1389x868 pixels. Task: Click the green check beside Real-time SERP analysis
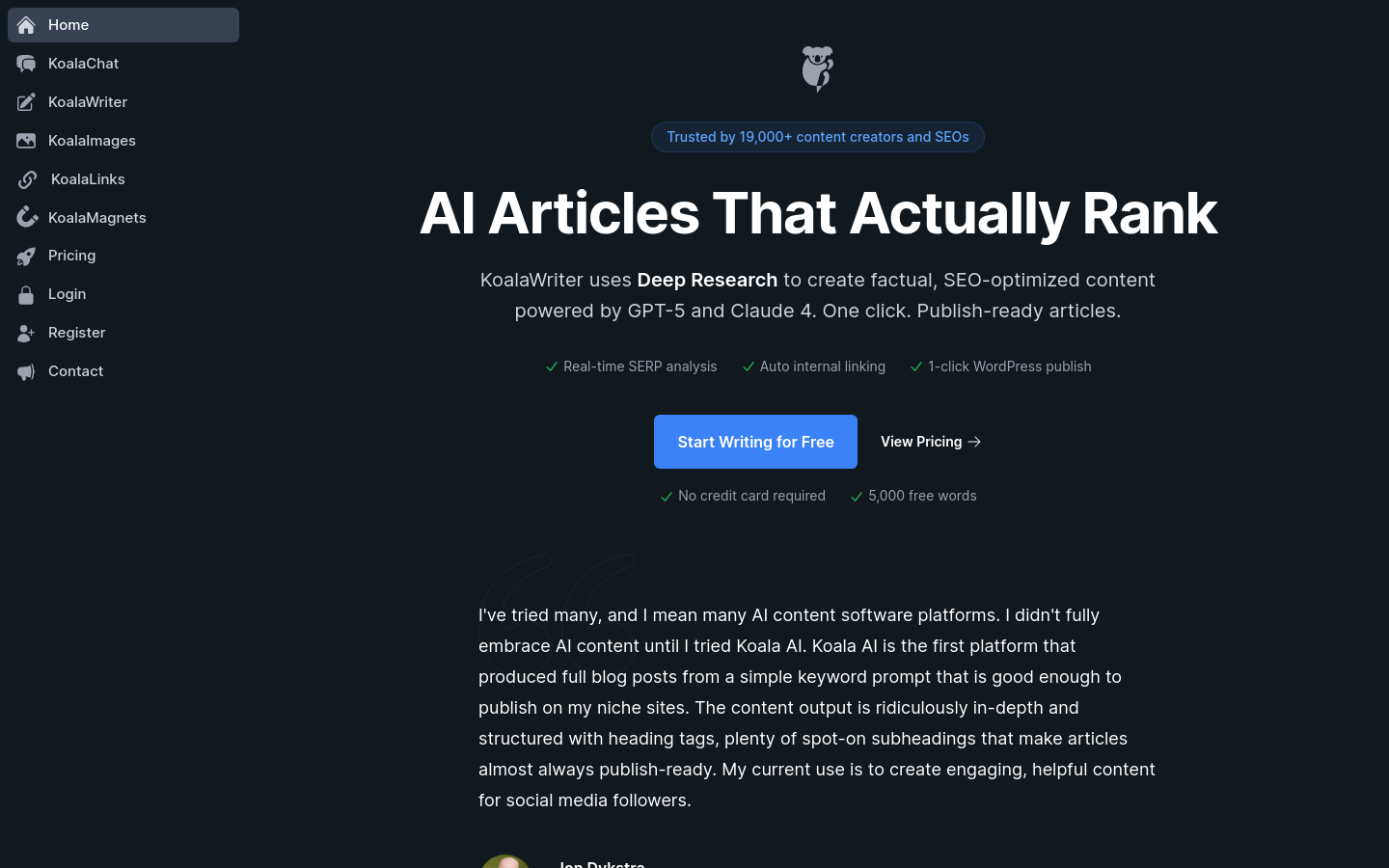552,366
